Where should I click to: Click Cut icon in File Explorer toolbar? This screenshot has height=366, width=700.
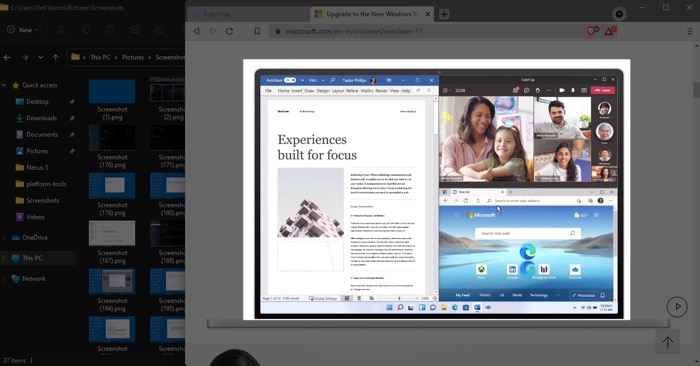(x=61, y=30)
